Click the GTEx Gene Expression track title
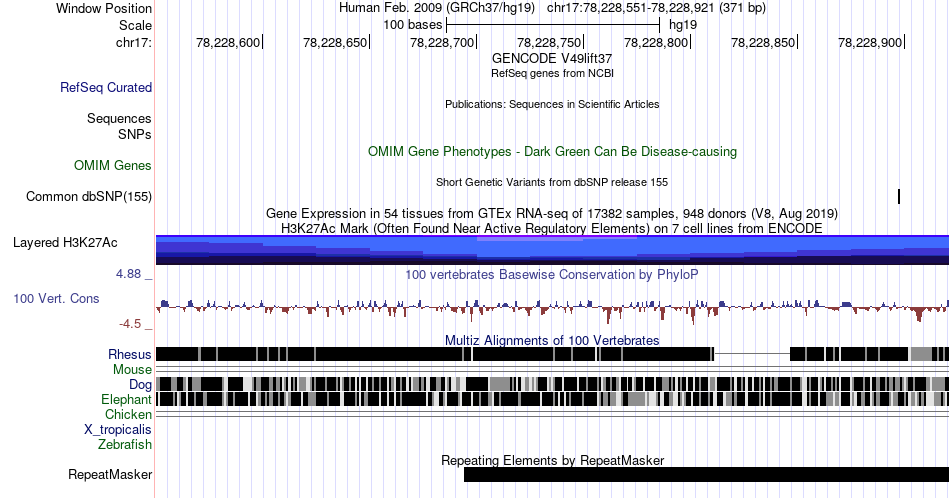Image resolution: width=950 pixels, height=498 pixels. [x=552, y=213]
